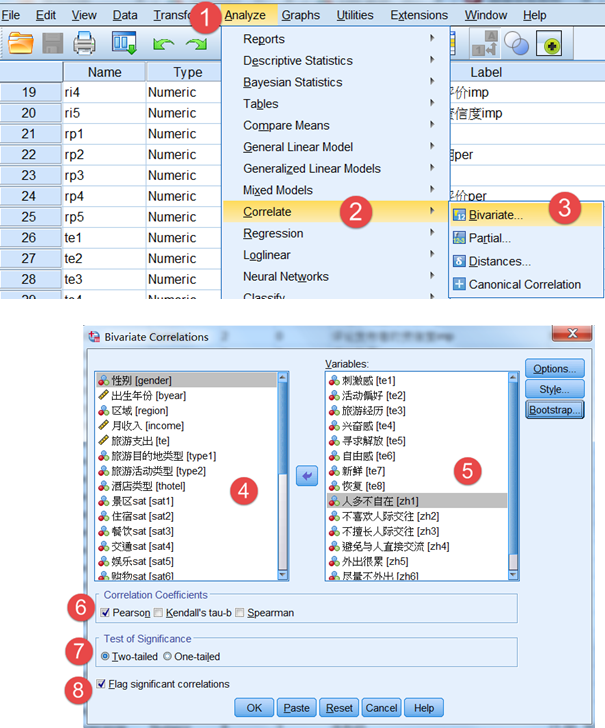Click the Open data folder icon
605x728 pixels.
tap(21, 44)
